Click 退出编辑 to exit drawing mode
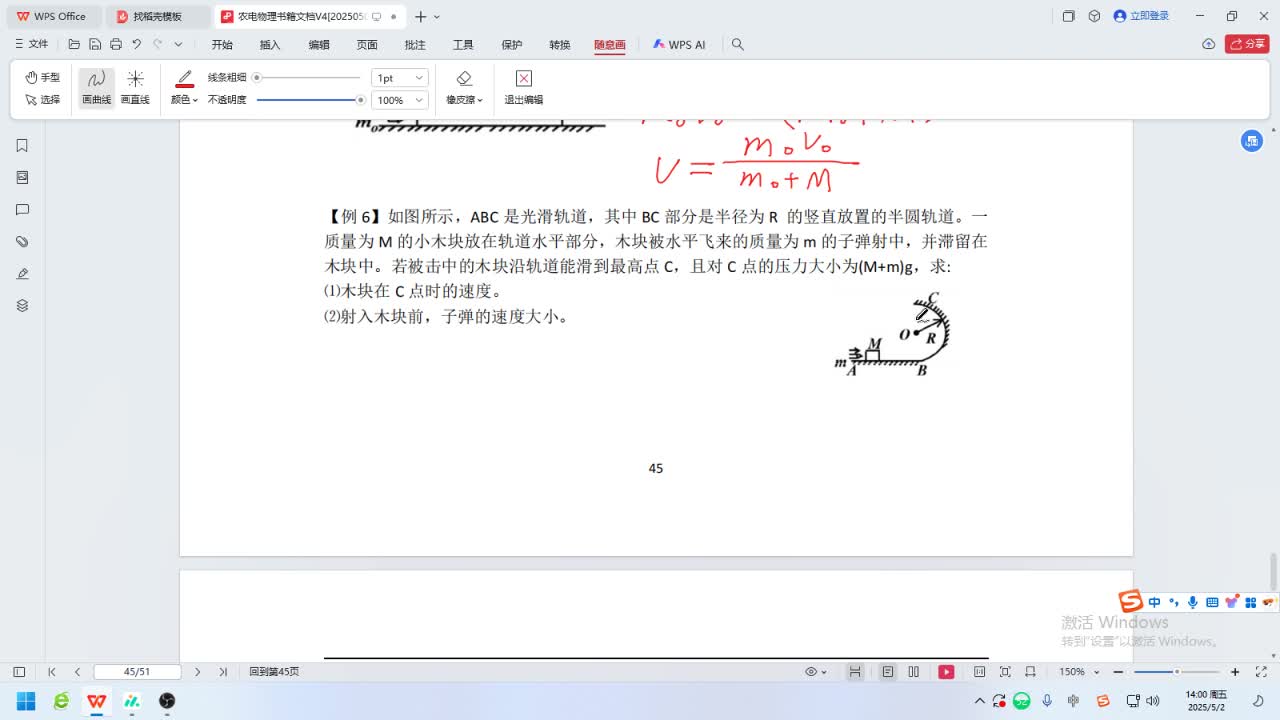Viewport: 1280px width, 720px height. coord(523,88)
